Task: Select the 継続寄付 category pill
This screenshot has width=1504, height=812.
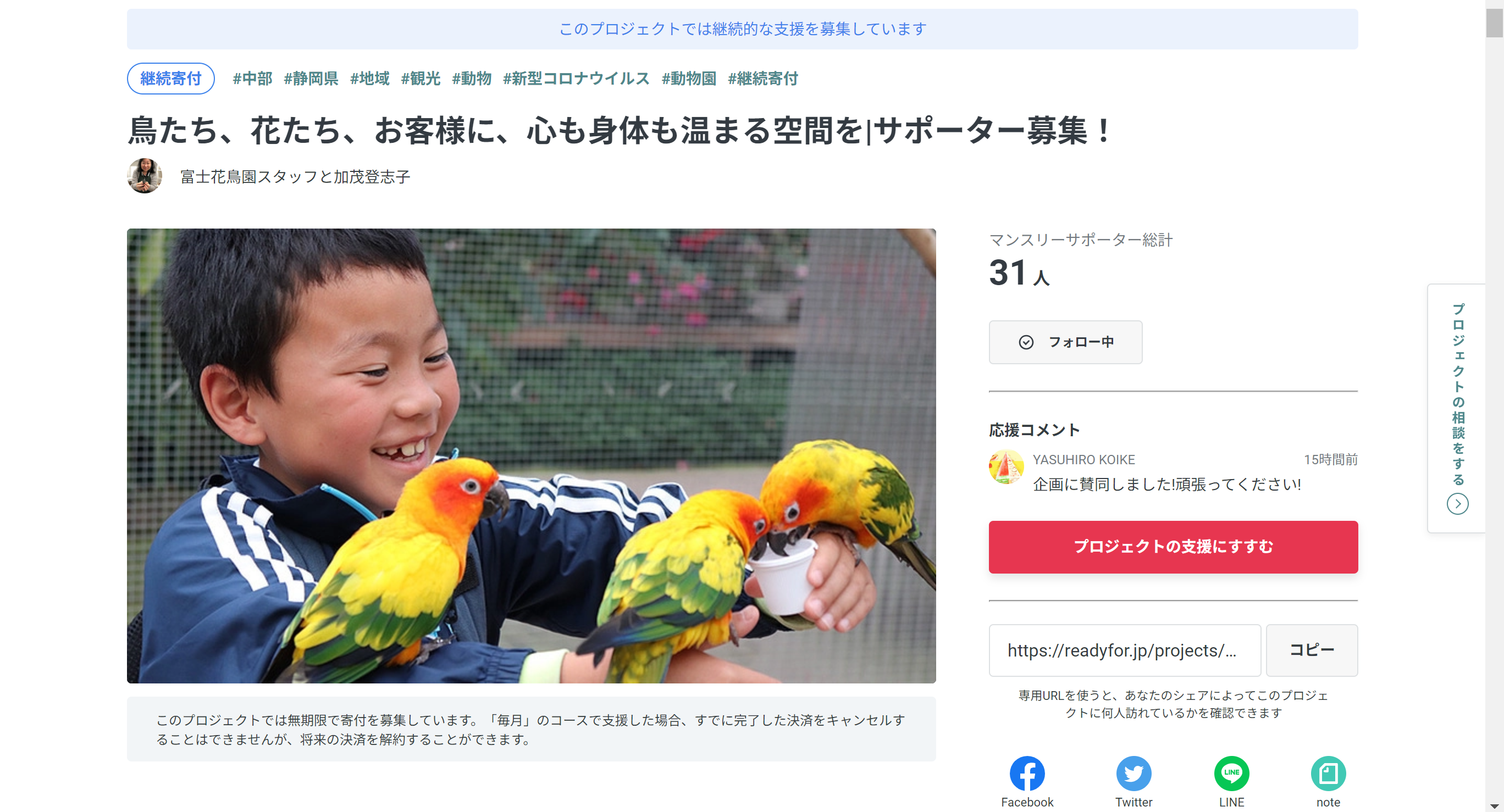Action: pos(170,79)
